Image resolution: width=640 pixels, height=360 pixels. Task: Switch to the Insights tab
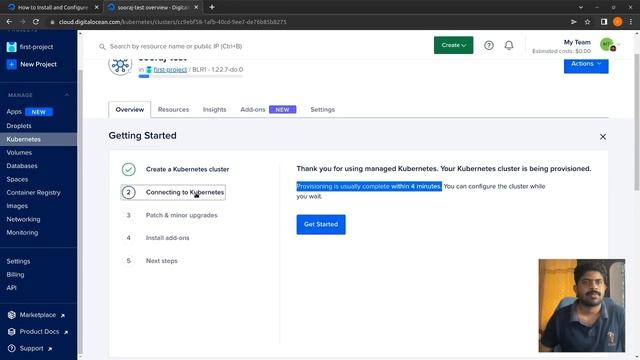pyautogui.click(x=214, y=110)
